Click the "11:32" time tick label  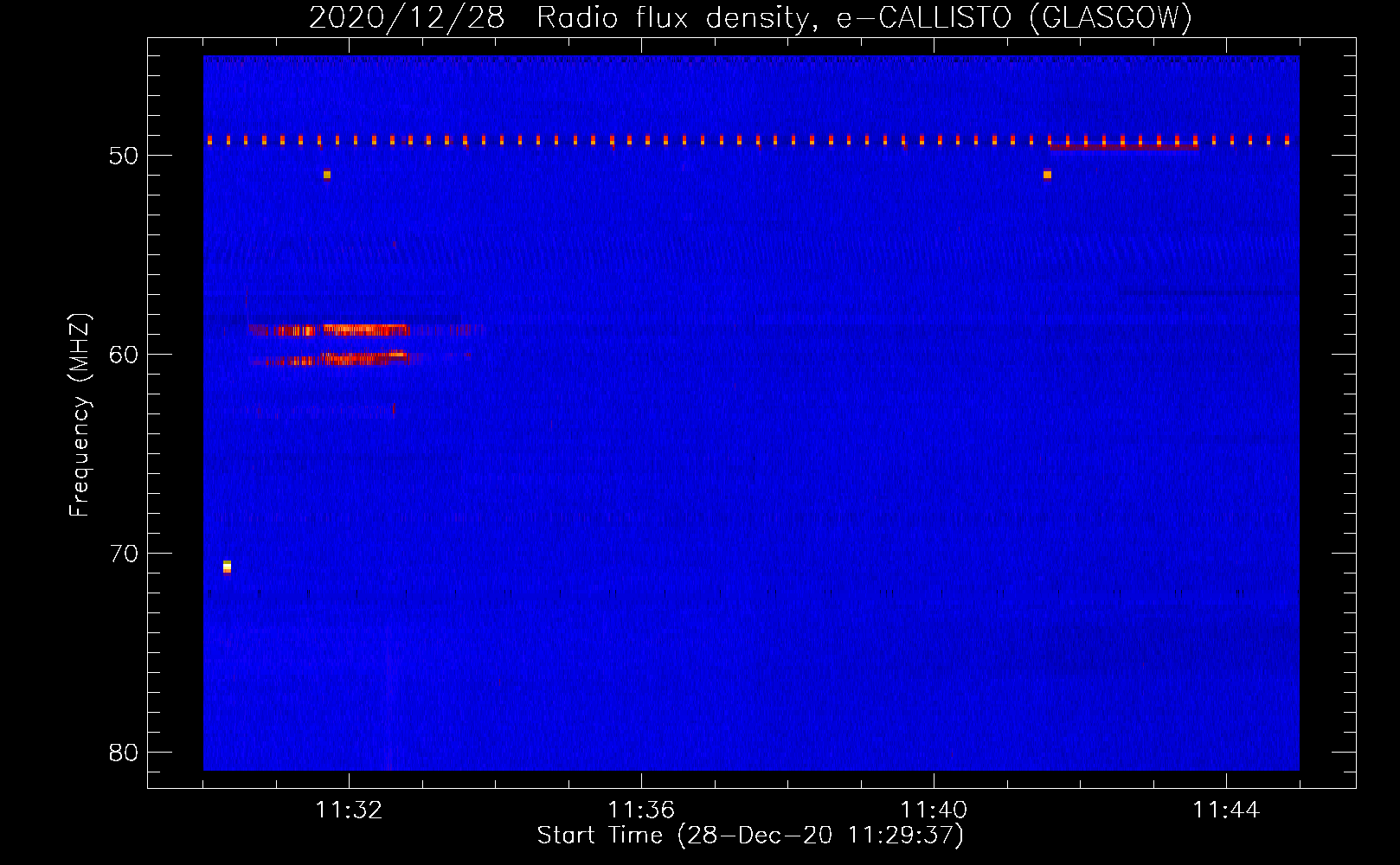(349, 811)
